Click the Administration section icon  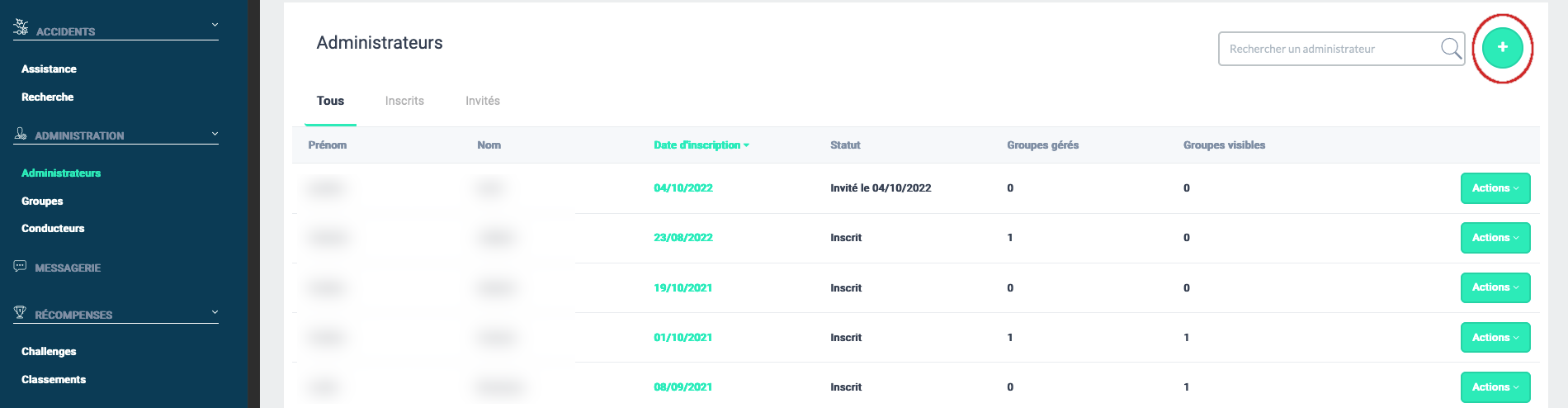click(x=21, y=133)
